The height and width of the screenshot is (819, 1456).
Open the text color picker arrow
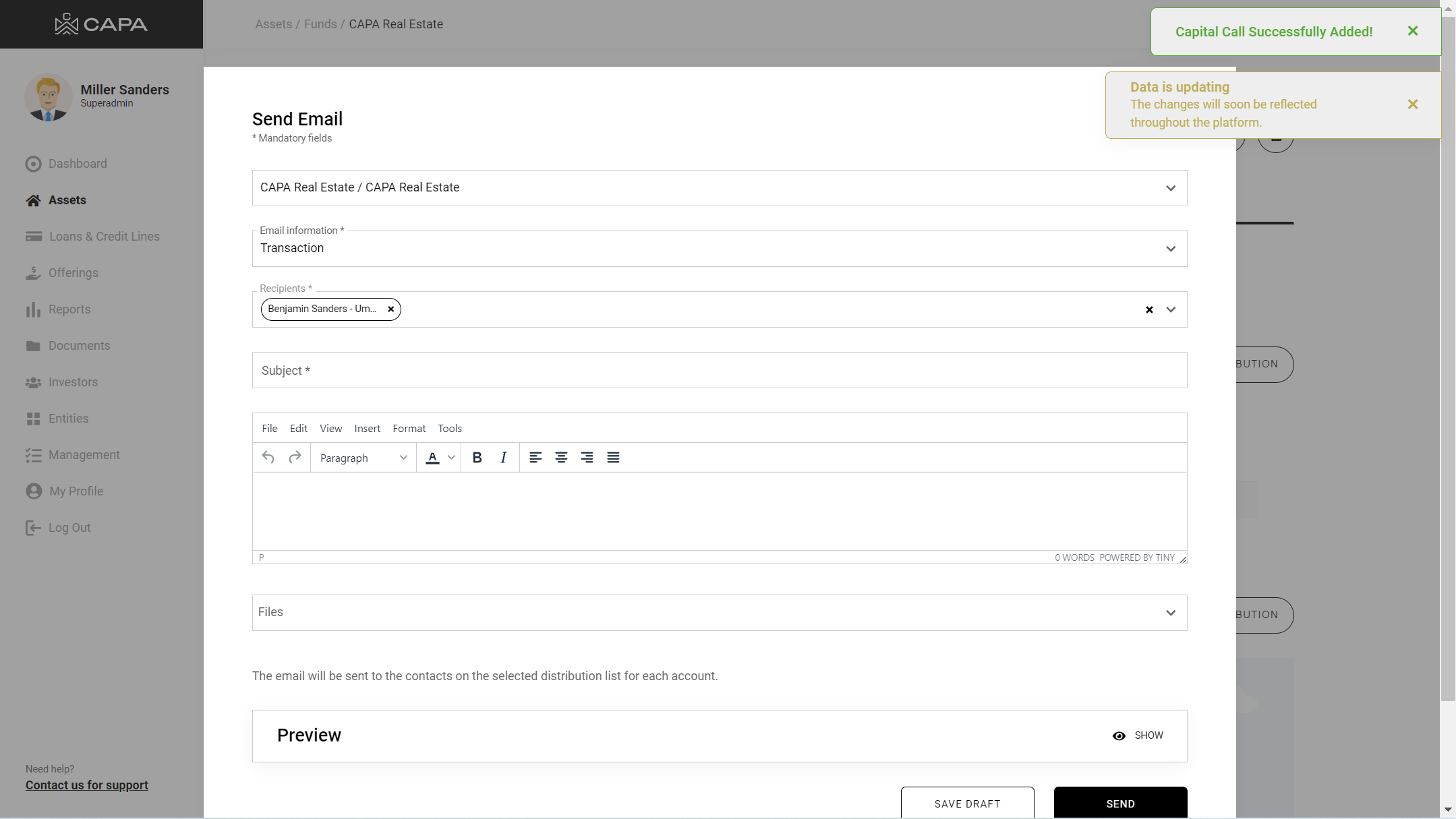451,458
